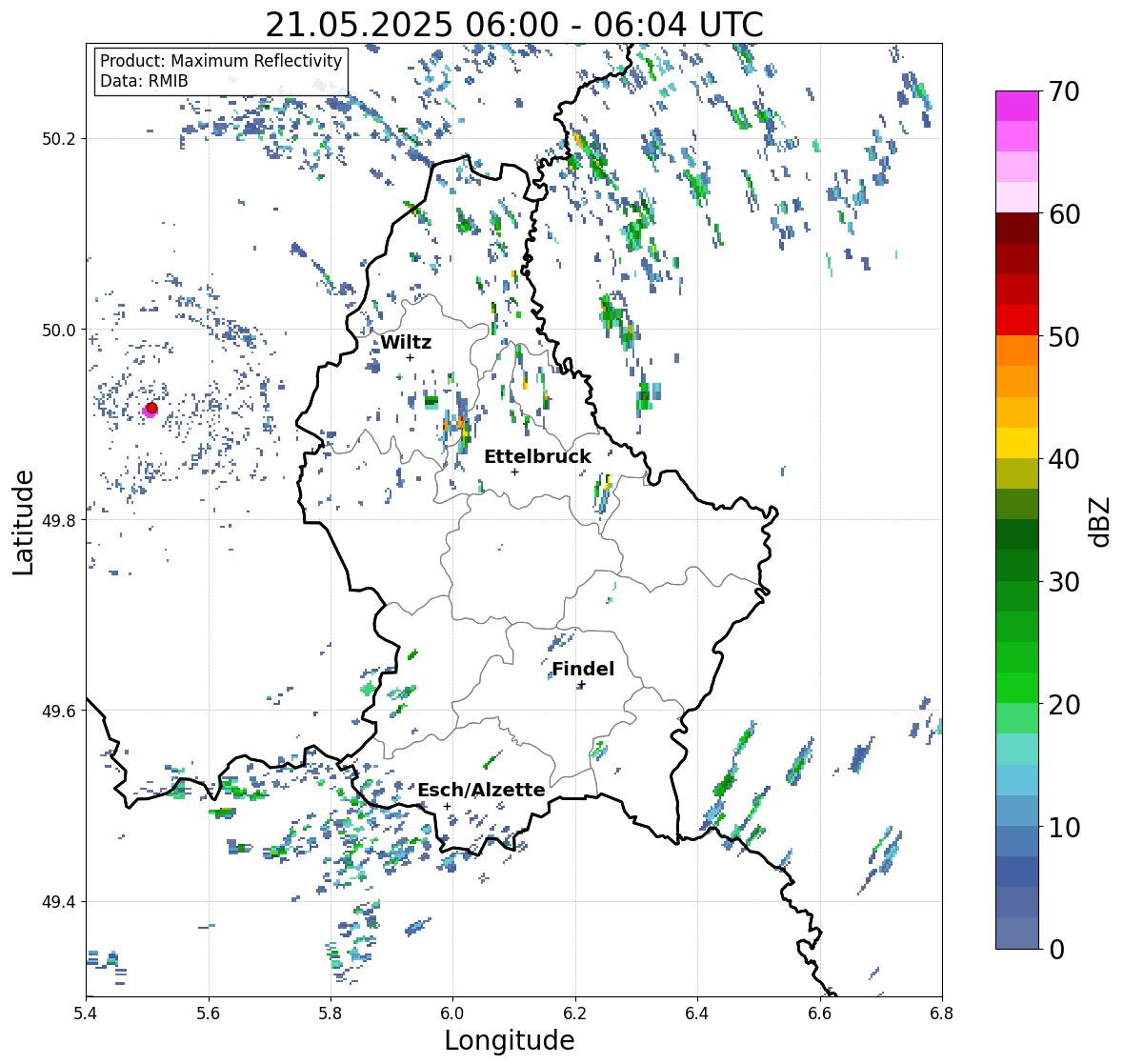Image resolution: width=1123 pixels, height=1064 pixels.
Task: Click the plus marker below Wiltz
Action: pos(410,357)
